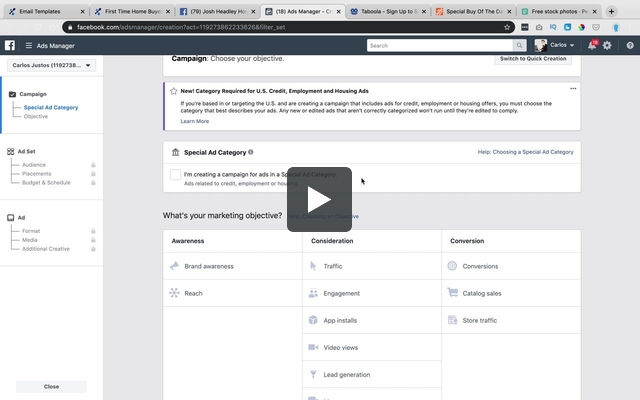Click the help question mark icon
The height and width of the screenshot is (400, 640).
point(630,45)
